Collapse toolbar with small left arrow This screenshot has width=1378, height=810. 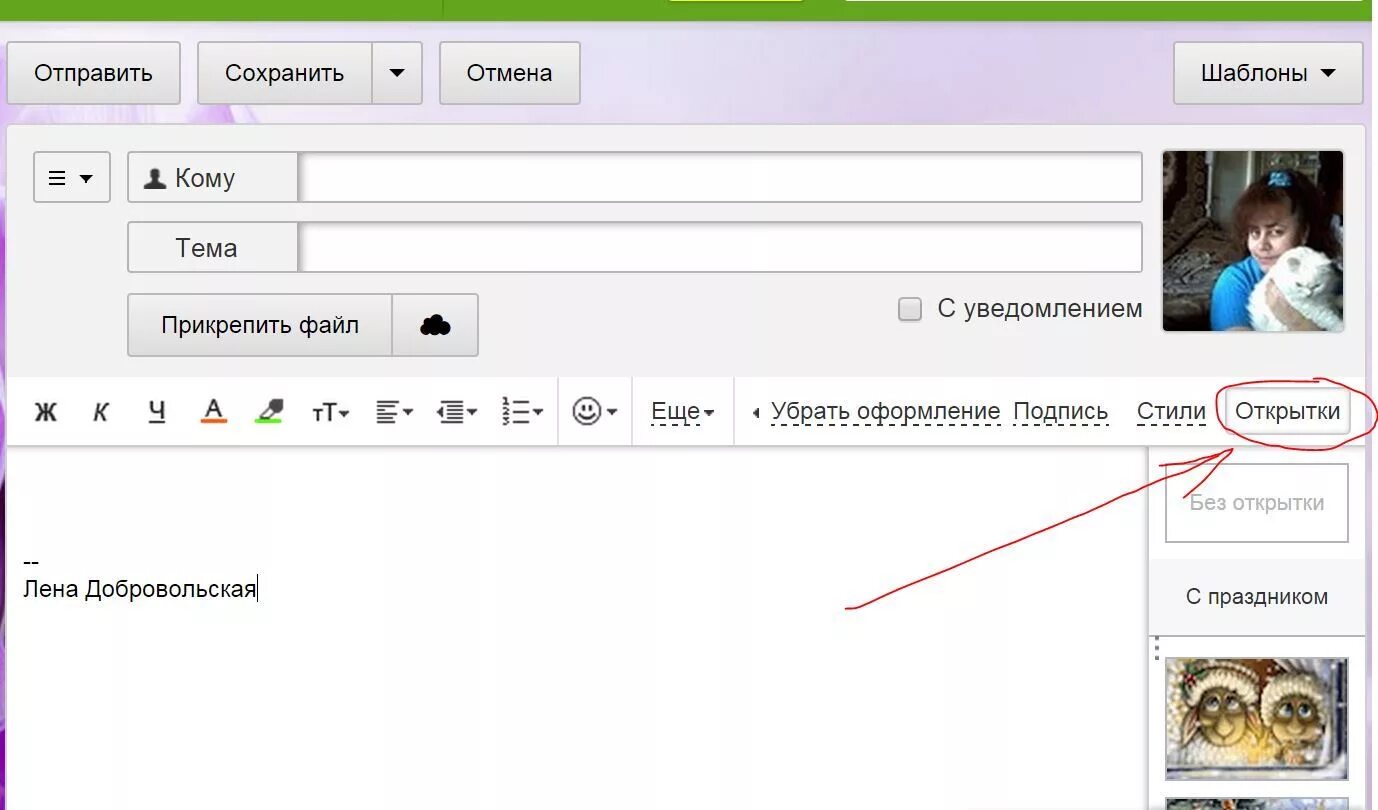click(x=756, y=412)
